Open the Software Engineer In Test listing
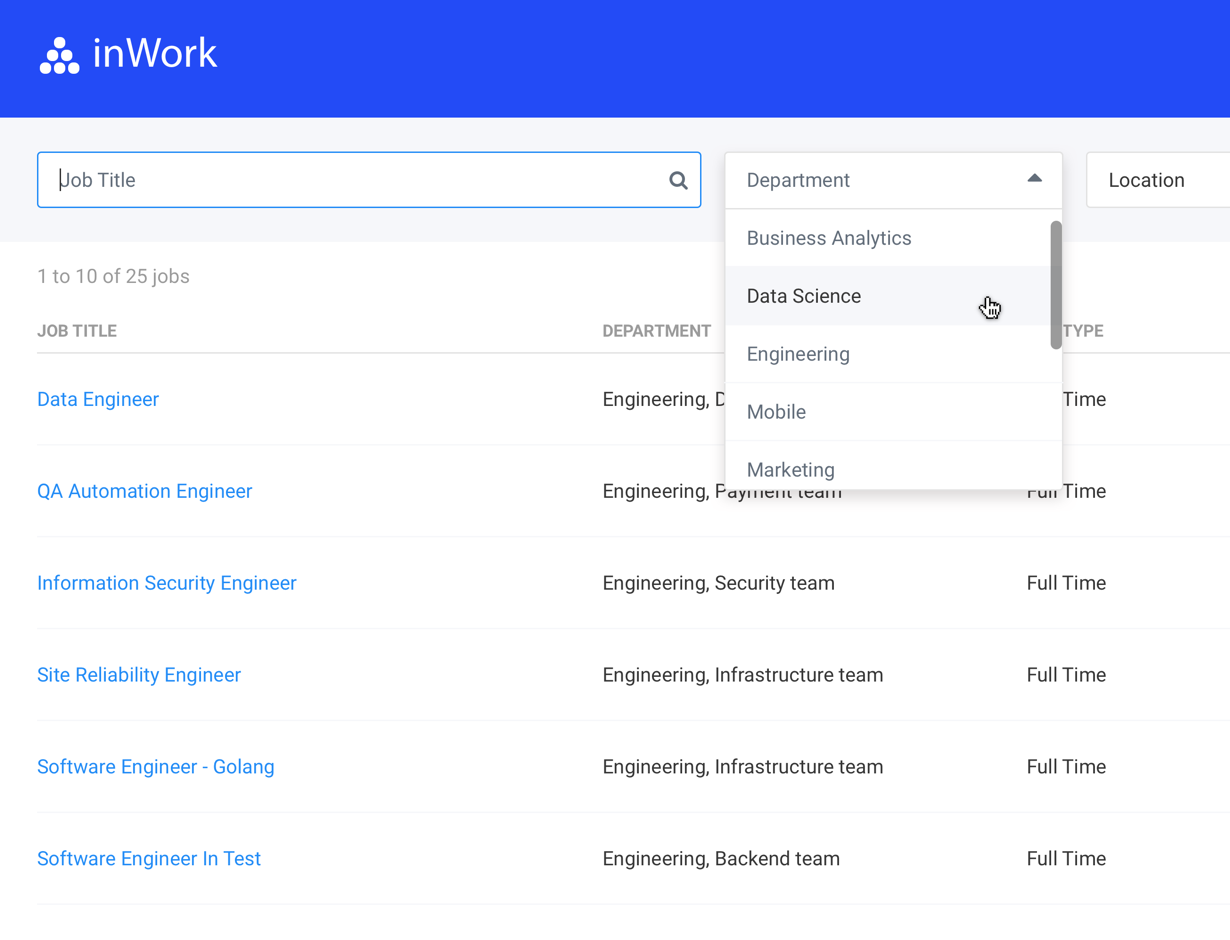The image size is (1230, 940). 148,858
